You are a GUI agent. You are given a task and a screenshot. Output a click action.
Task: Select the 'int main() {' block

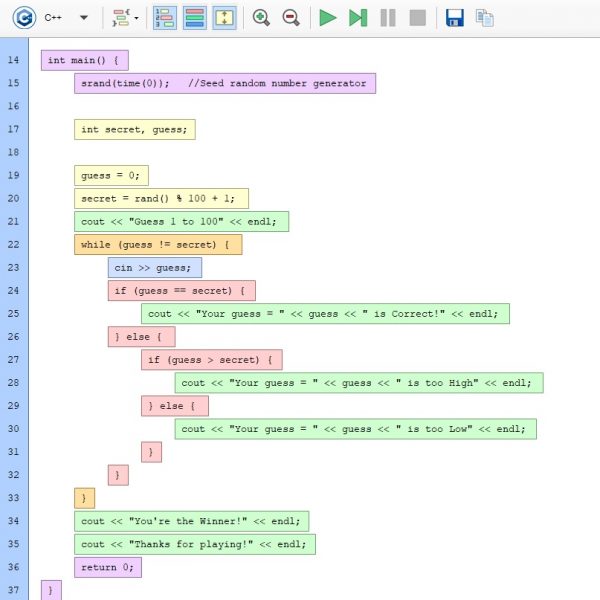pyautogui.click(x=85, y=60)
